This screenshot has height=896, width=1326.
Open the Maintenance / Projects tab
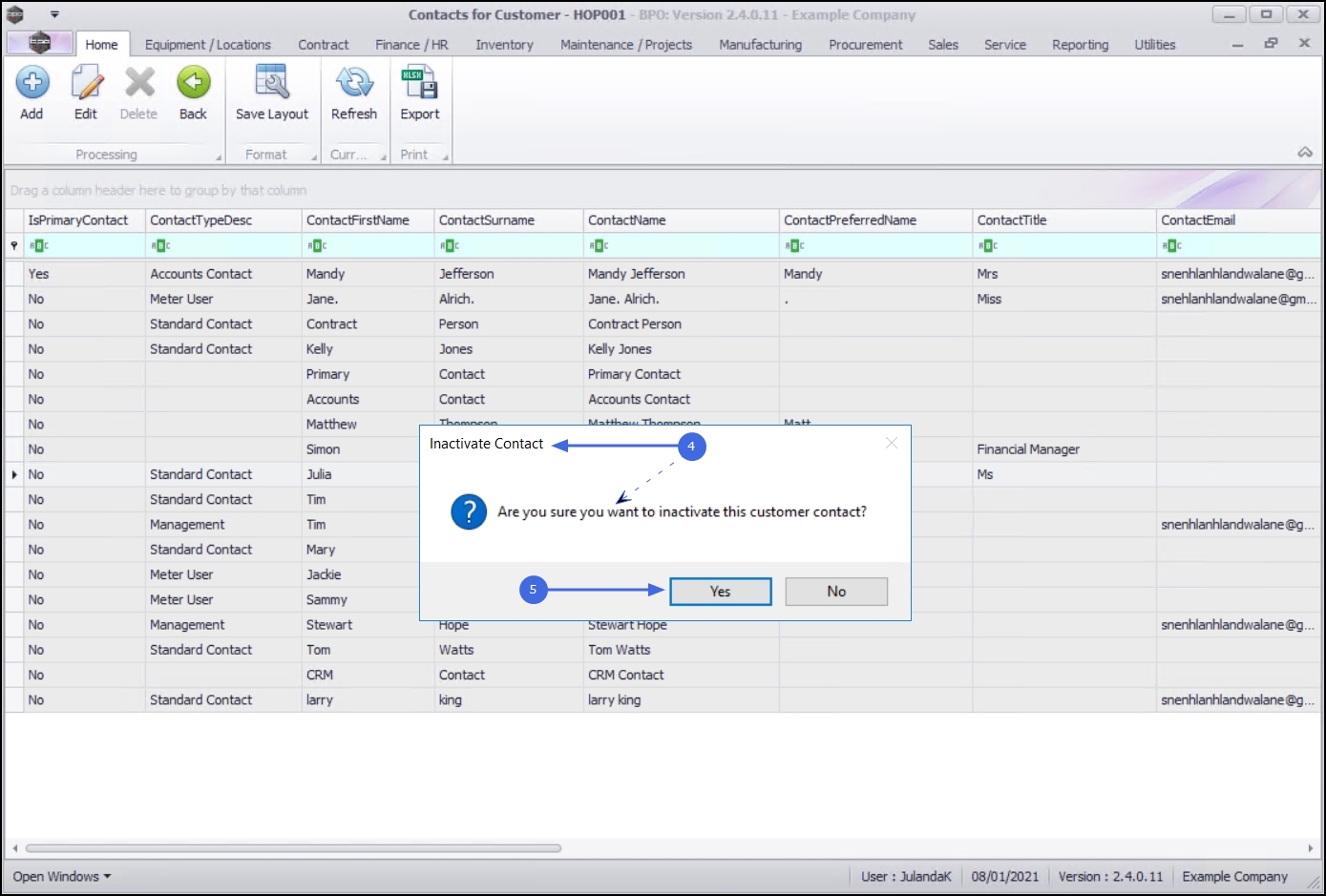(626, 45)
